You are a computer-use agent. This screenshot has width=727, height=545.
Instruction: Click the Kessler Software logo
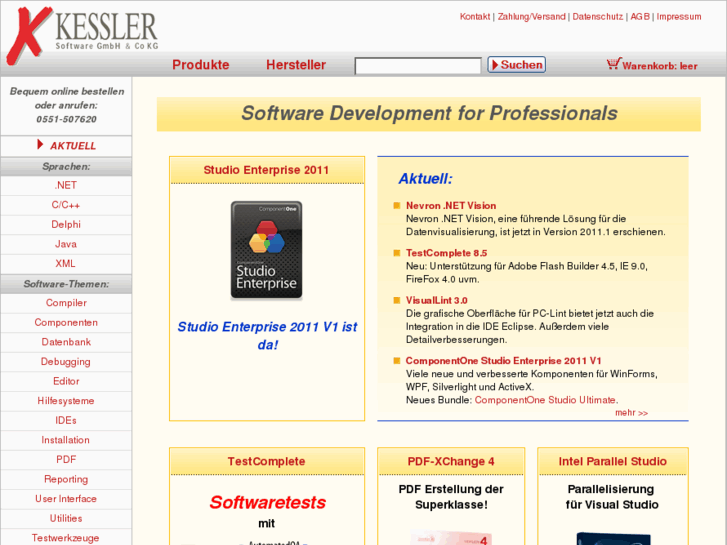coord(82,35)
